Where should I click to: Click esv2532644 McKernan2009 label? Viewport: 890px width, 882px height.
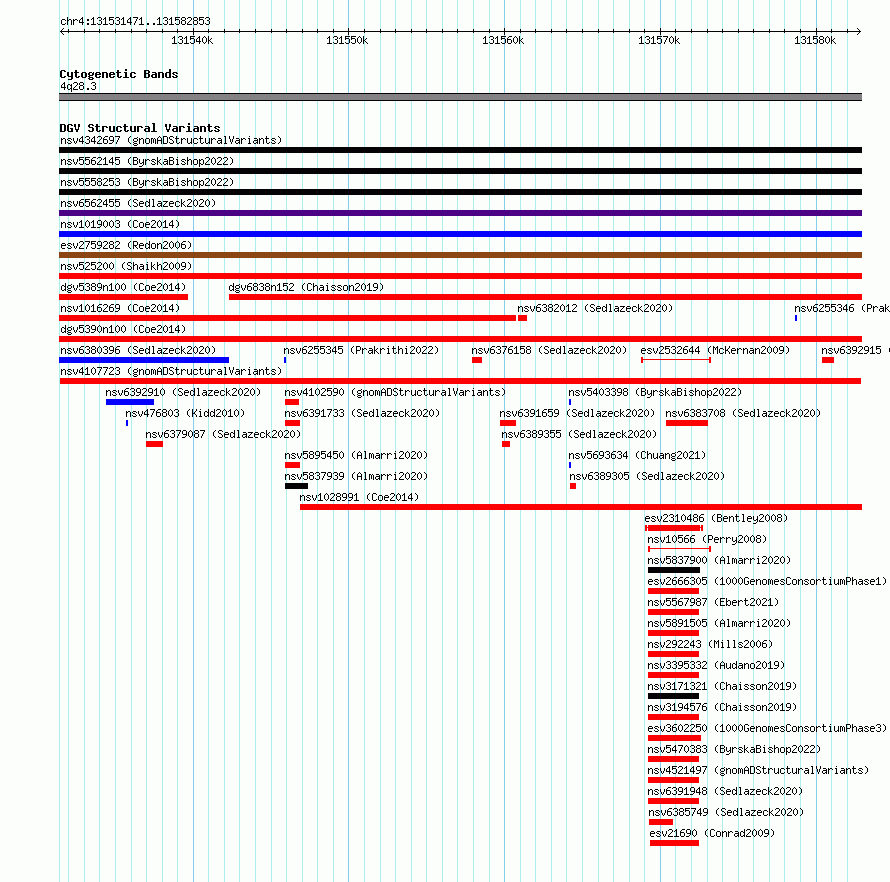(x=715, y=350)
